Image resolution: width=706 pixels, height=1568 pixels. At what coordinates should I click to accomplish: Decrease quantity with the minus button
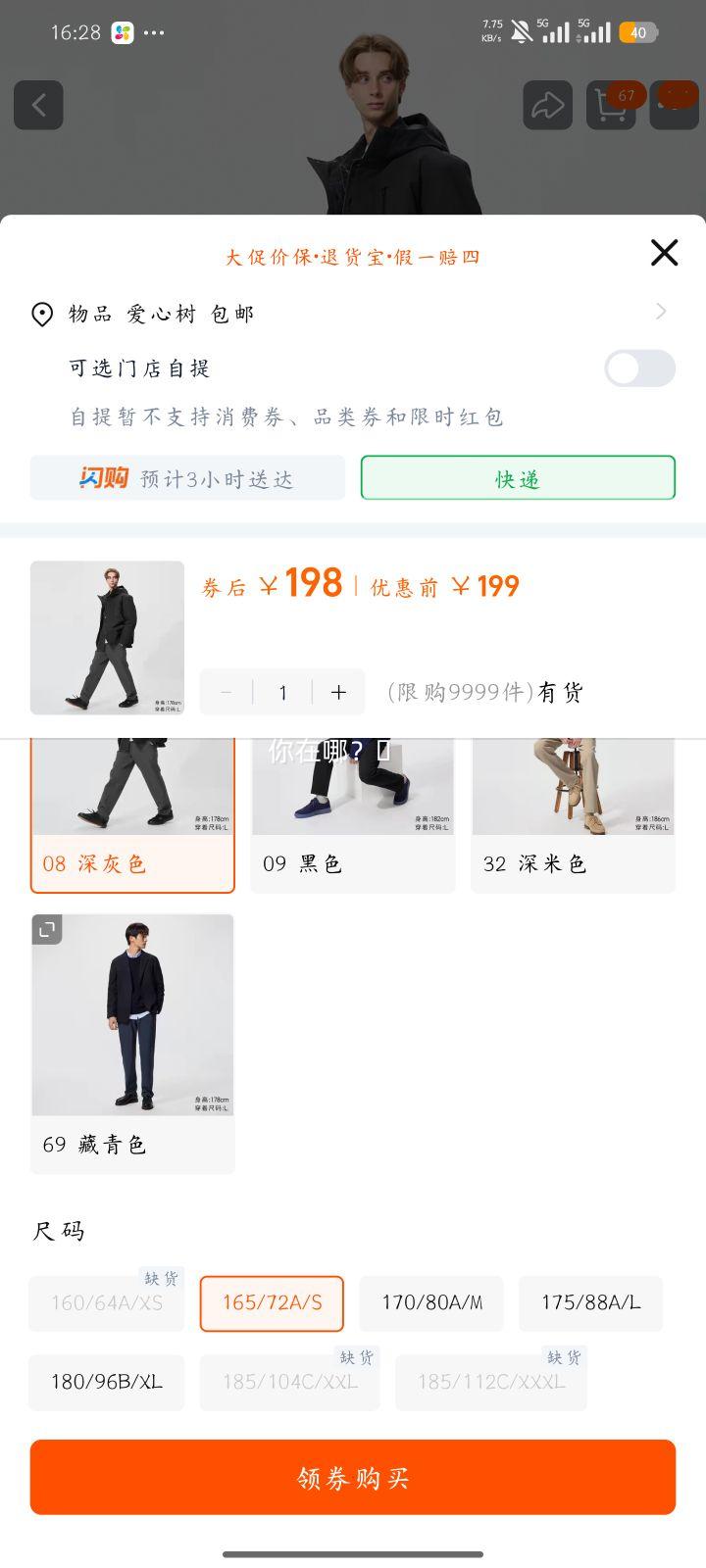tap(227, 693)
